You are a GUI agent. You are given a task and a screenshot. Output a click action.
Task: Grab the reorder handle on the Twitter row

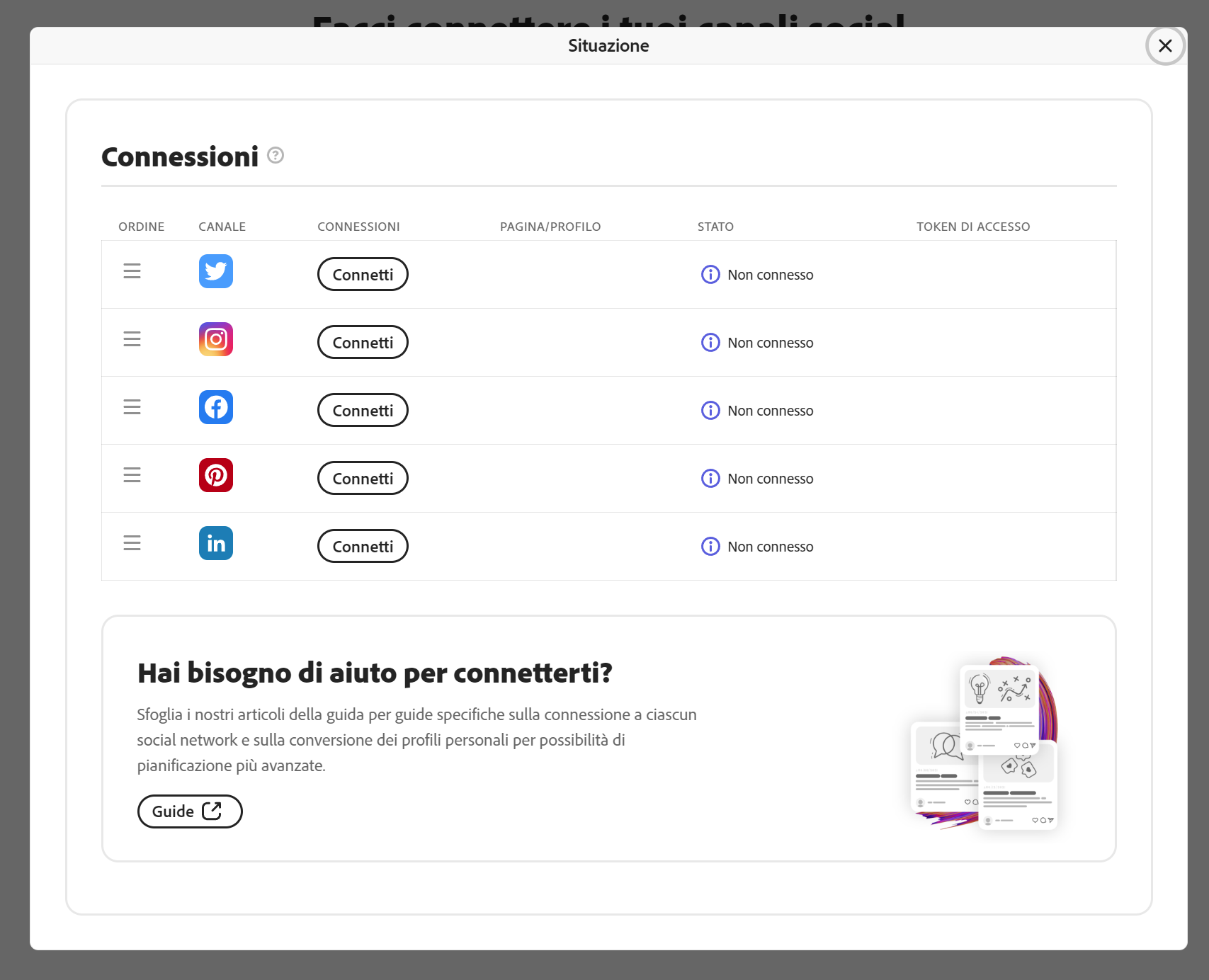(x=132, y=271)
